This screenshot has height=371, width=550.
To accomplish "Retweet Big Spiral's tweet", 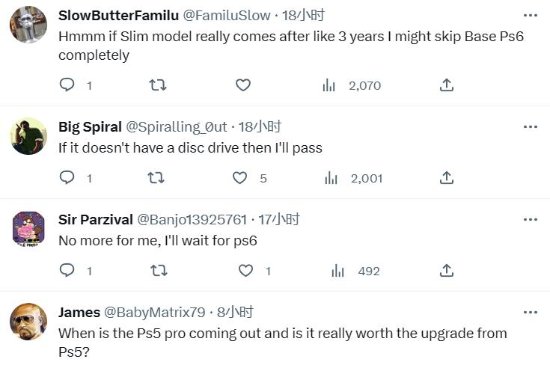I will pos(156,178).
